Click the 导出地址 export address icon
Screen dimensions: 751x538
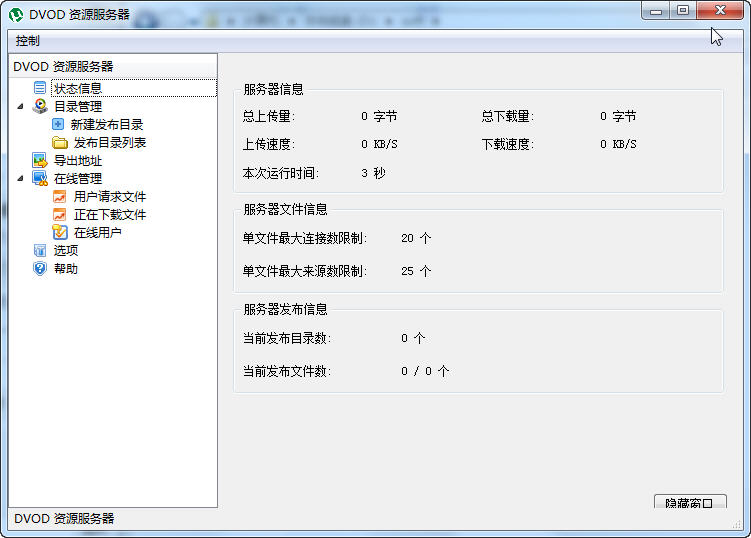click(x=40, y=160)
